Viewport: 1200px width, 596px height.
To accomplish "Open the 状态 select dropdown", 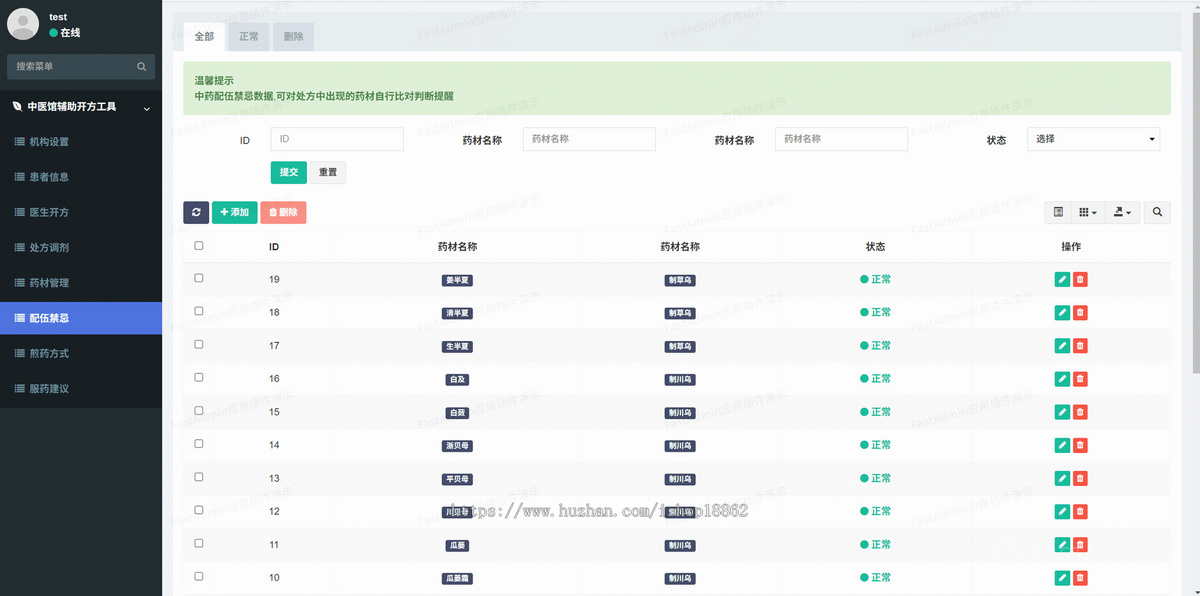I will [1093, 139].
